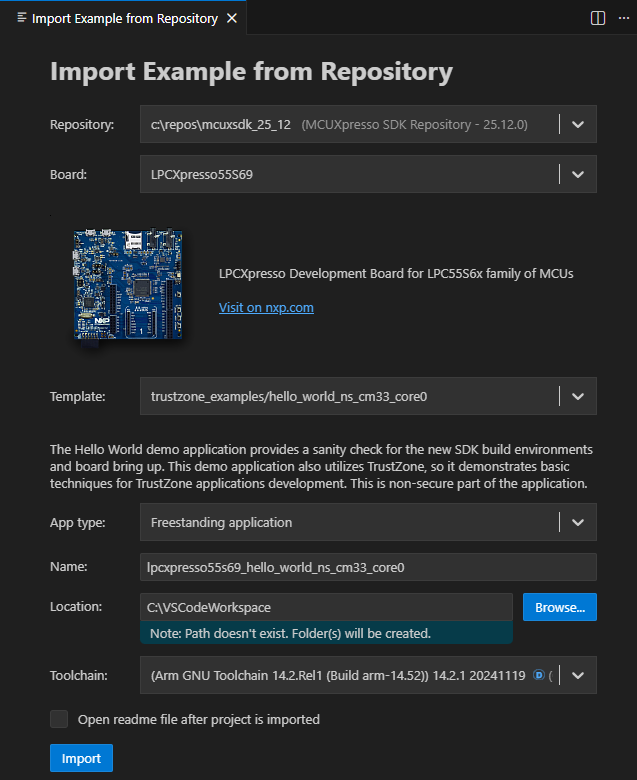
Task: Click the Repository field showing c:\repos\mcuxsdk_25_12
Action: pyautogui.click(x=368, y=124)
